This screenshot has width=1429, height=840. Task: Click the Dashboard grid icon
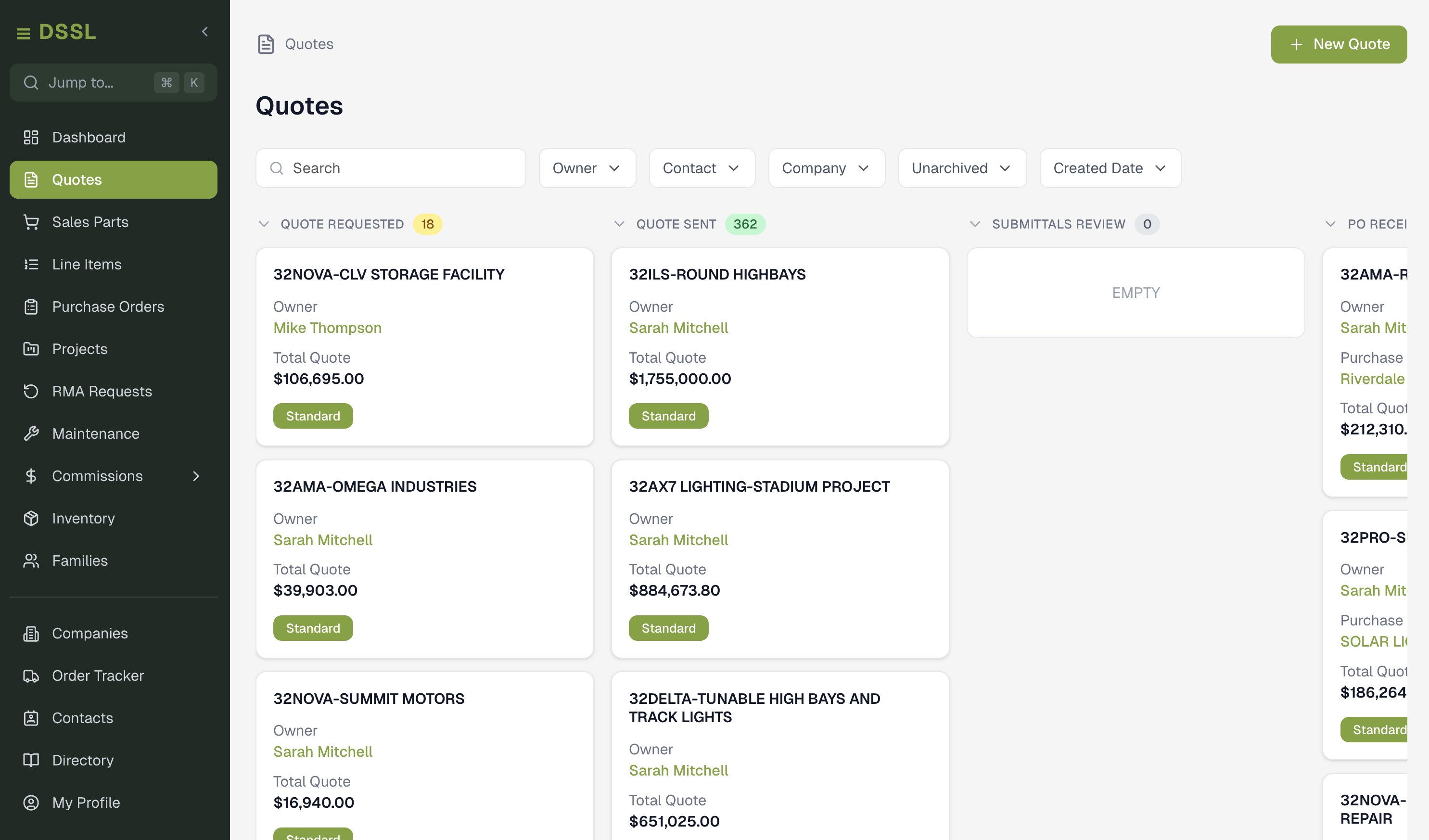coord(31,137)
